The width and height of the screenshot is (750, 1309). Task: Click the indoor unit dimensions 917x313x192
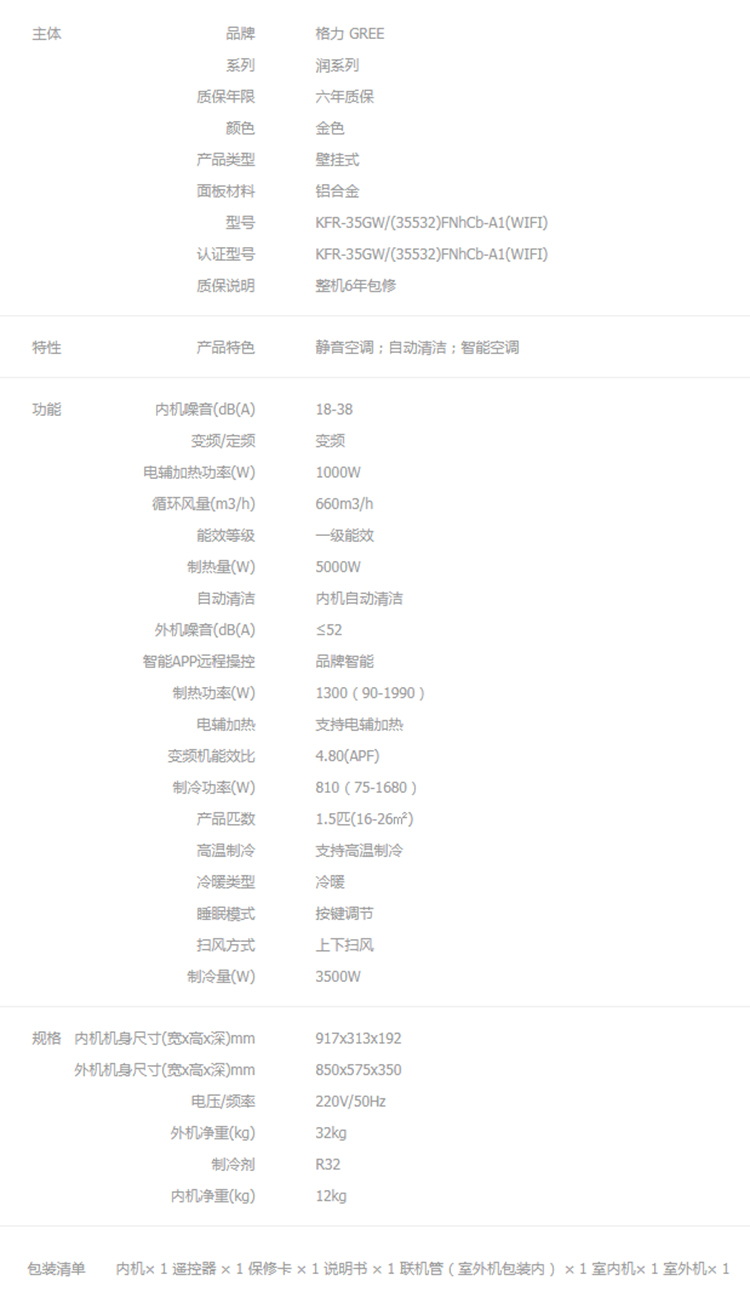tap(358, 1039)
